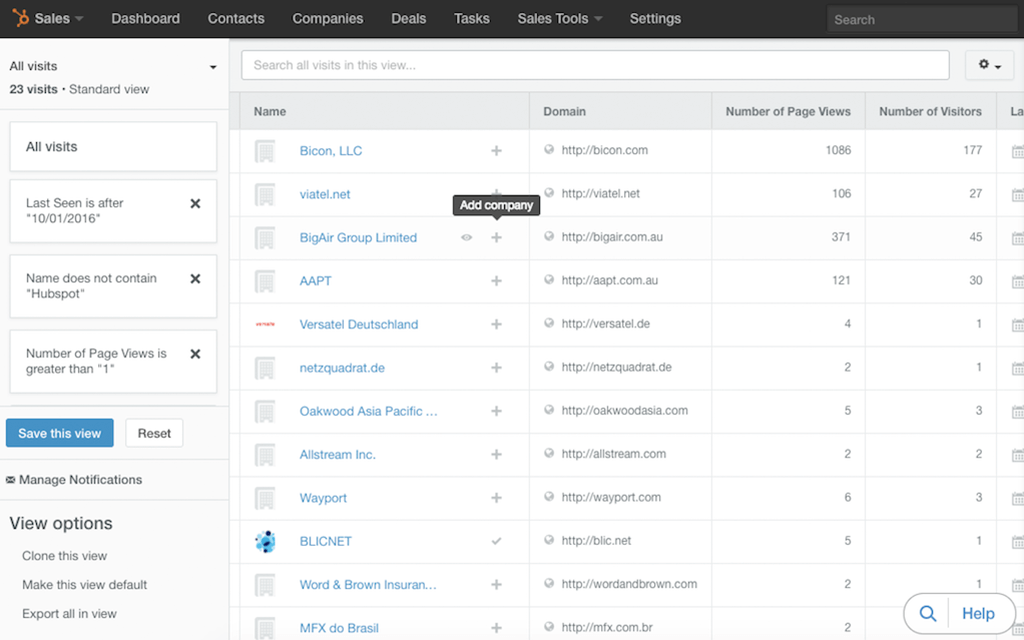1024x640 pixels.
Task: Toggle the eye icon for BigAir Group
Action: (466, 238)
